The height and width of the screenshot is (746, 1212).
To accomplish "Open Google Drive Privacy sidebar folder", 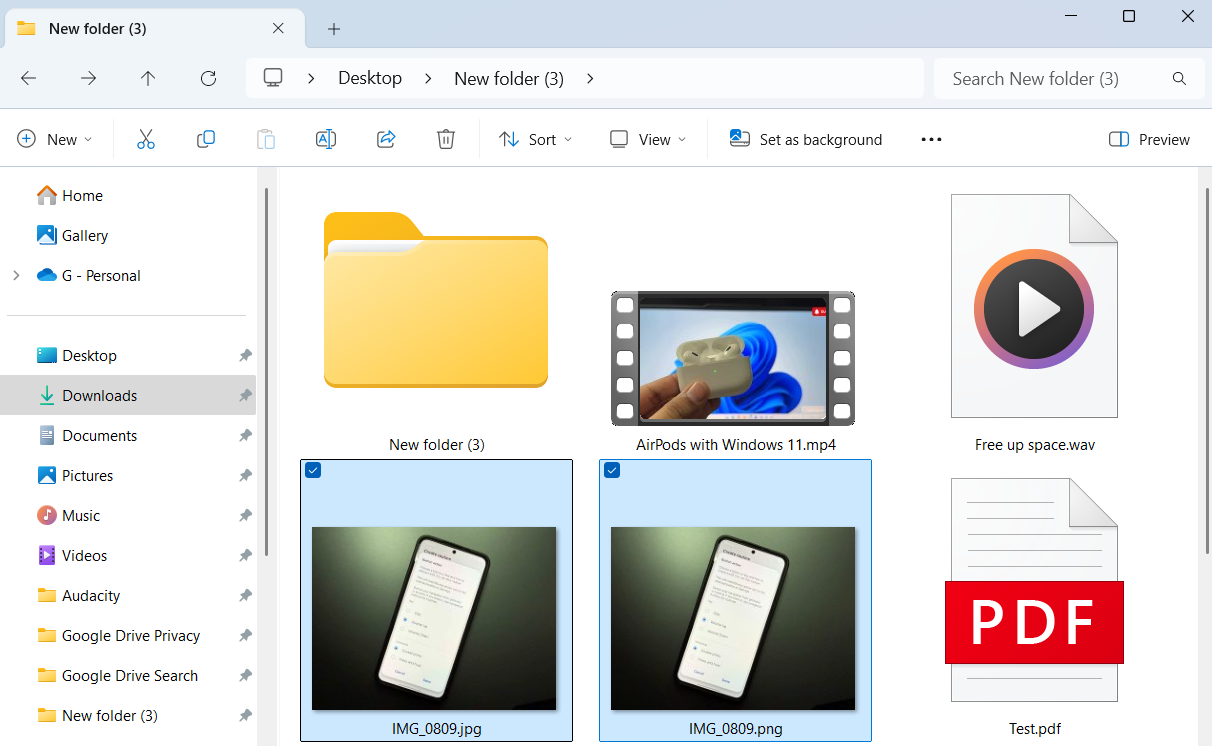I will click(x=118, y=635).
